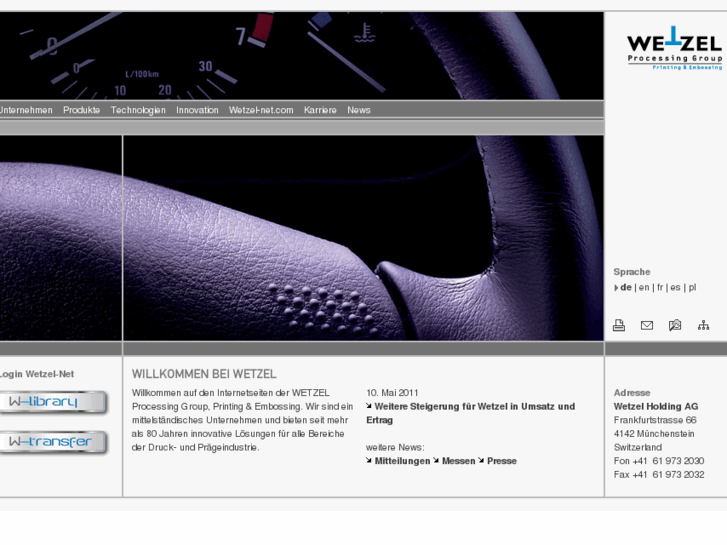Click the 'Login Wetzel-Net' label
This screenshot has width=727, height=545.
pyautogui.click(x=37, y=374)
